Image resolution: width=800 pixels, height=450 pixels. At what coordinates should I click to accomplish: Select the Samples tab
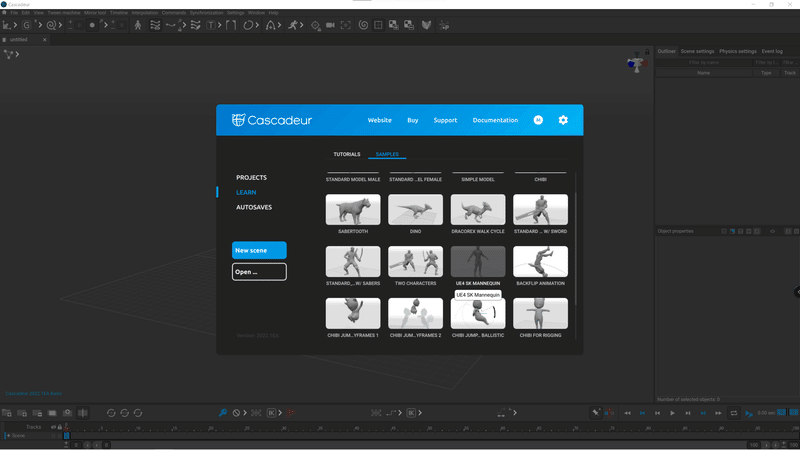click(x=387, y=154)
